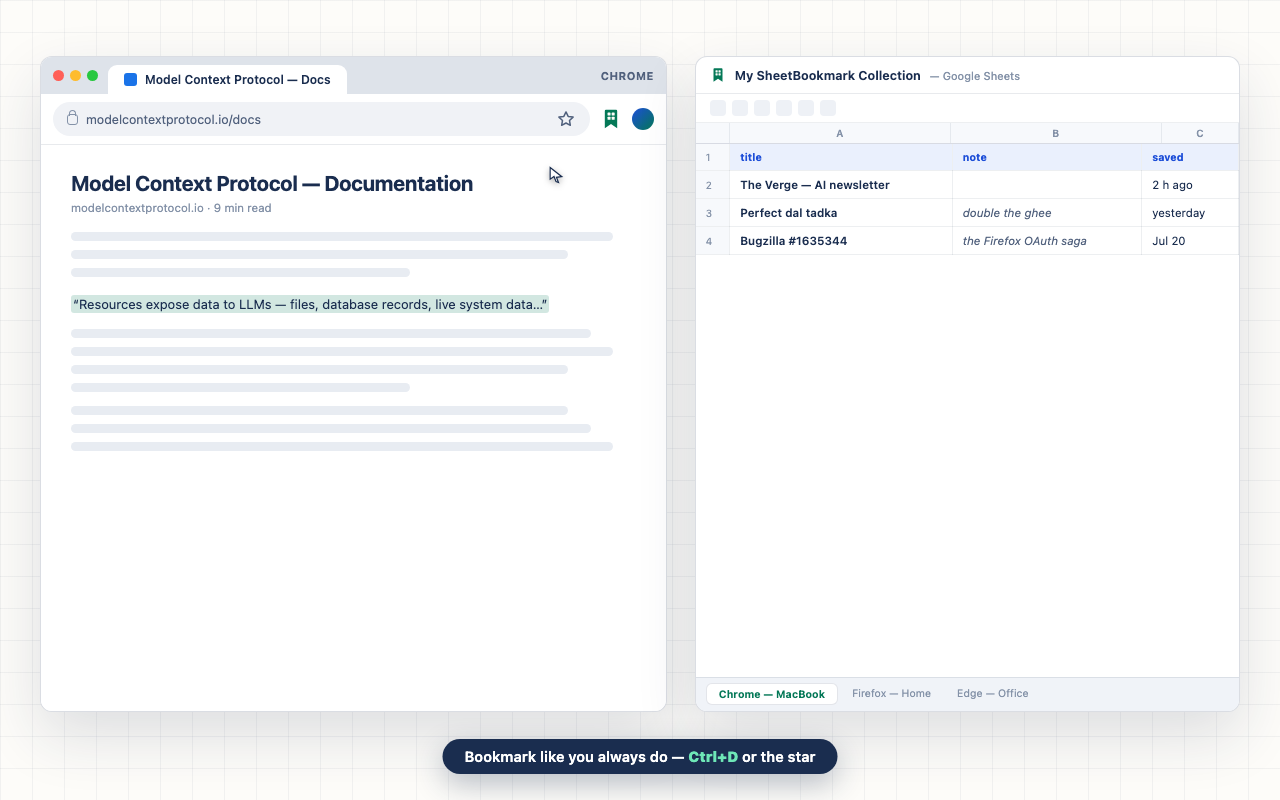Click the 'Bugzilla #1635344' cell
1280x800 pixels.
point(841,241)
